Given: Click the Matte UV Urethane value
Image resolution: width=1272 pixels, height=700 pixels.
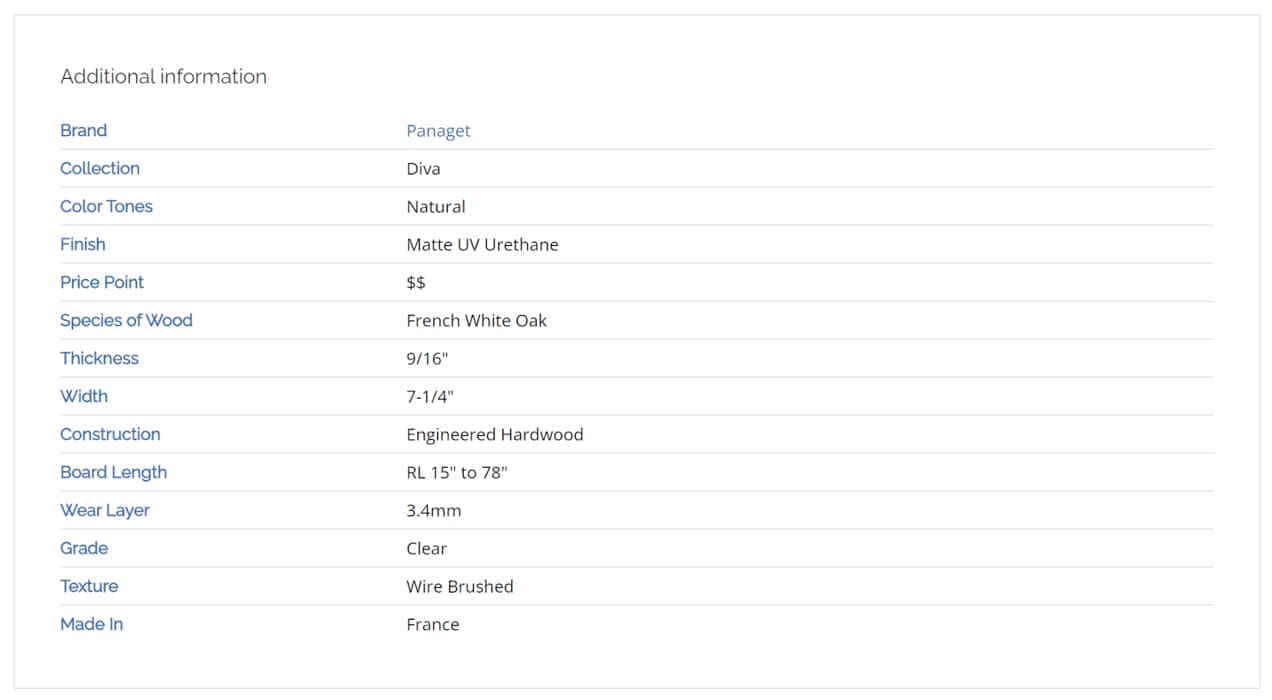Looking at the screenshot, I should pos(482,245).
